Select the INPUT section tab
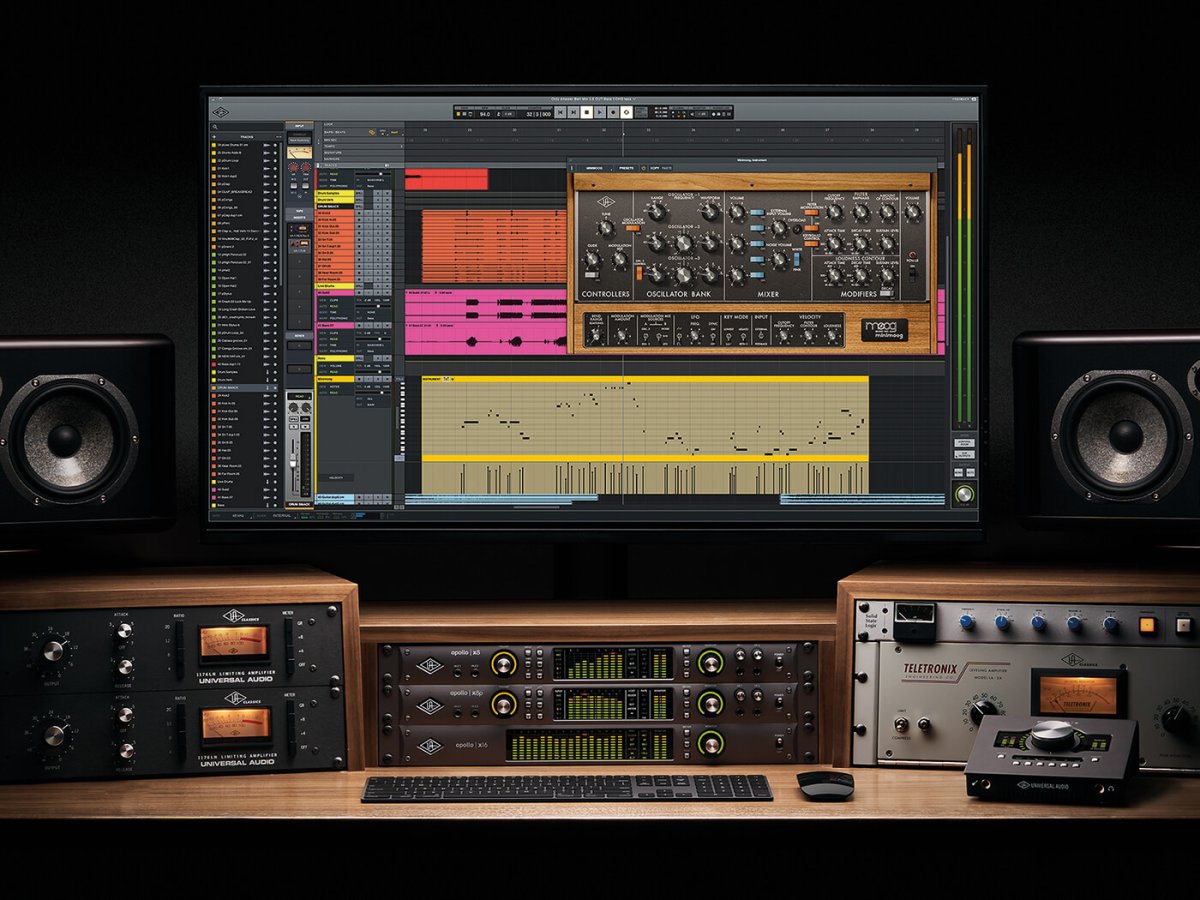This screenshot has height=900, width=1200. click(299, 126)
